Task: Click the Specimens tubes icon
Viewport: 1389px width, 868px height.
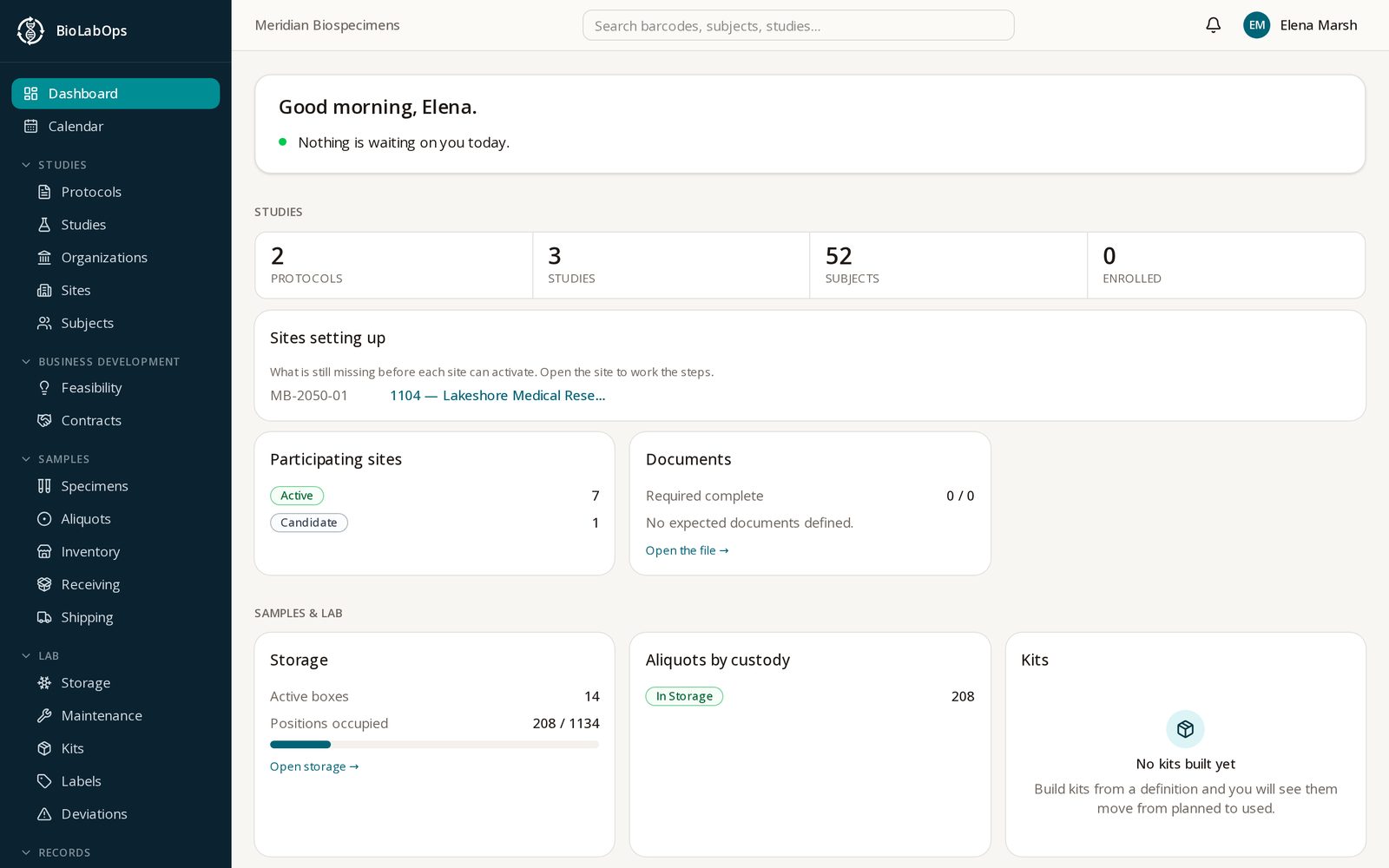Action: [44, 486]
